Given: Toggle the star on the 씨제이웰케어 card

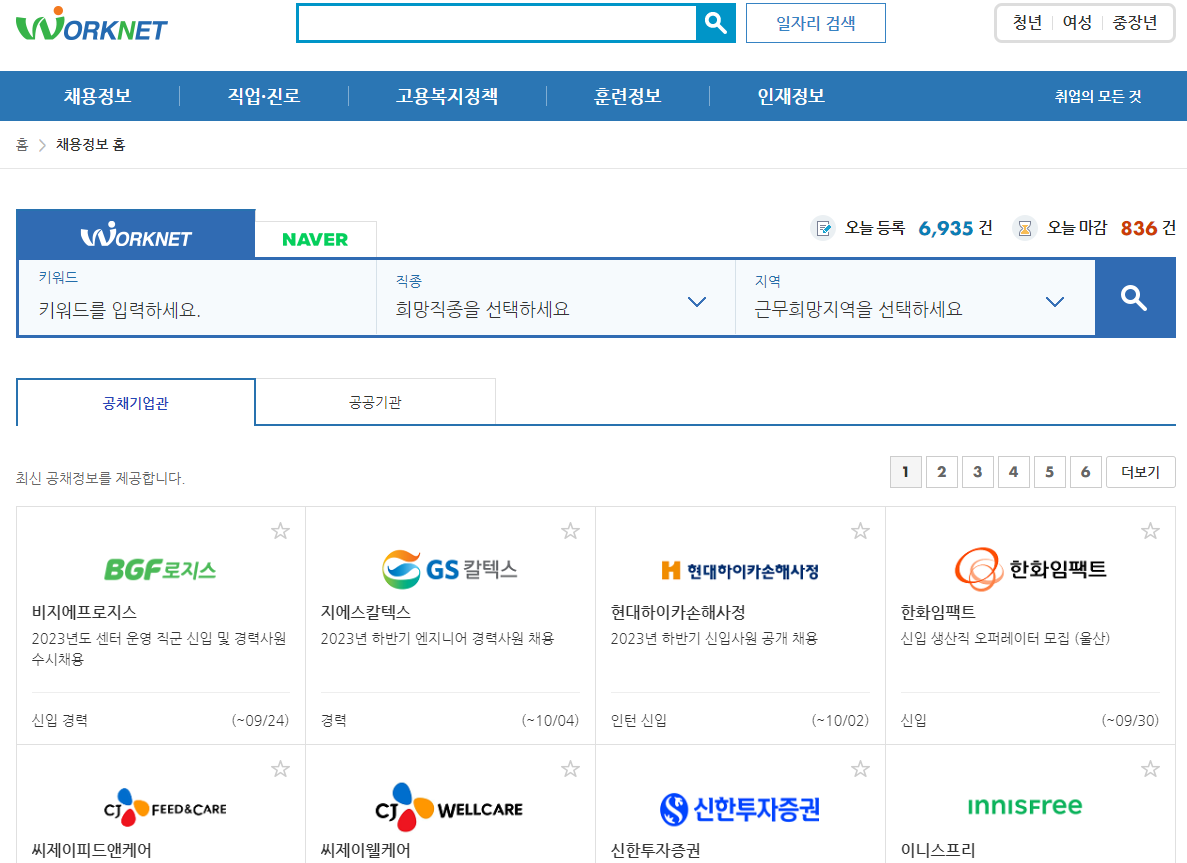Looking at the screenshot, I should (570, 769).
